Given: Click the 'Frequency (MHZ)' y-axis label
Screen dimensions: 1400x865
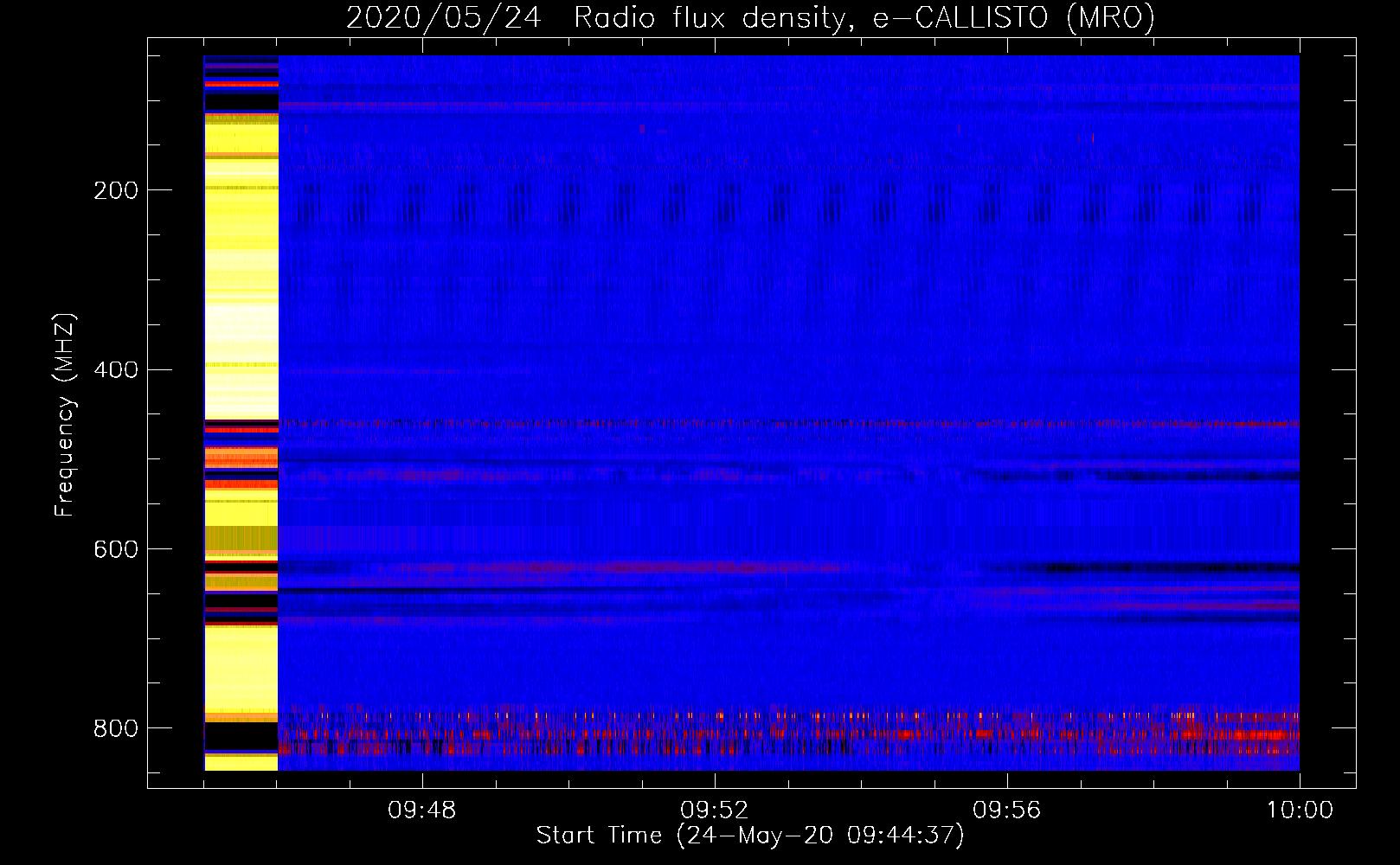Looking at the screenshot, I should pos(64,414).
